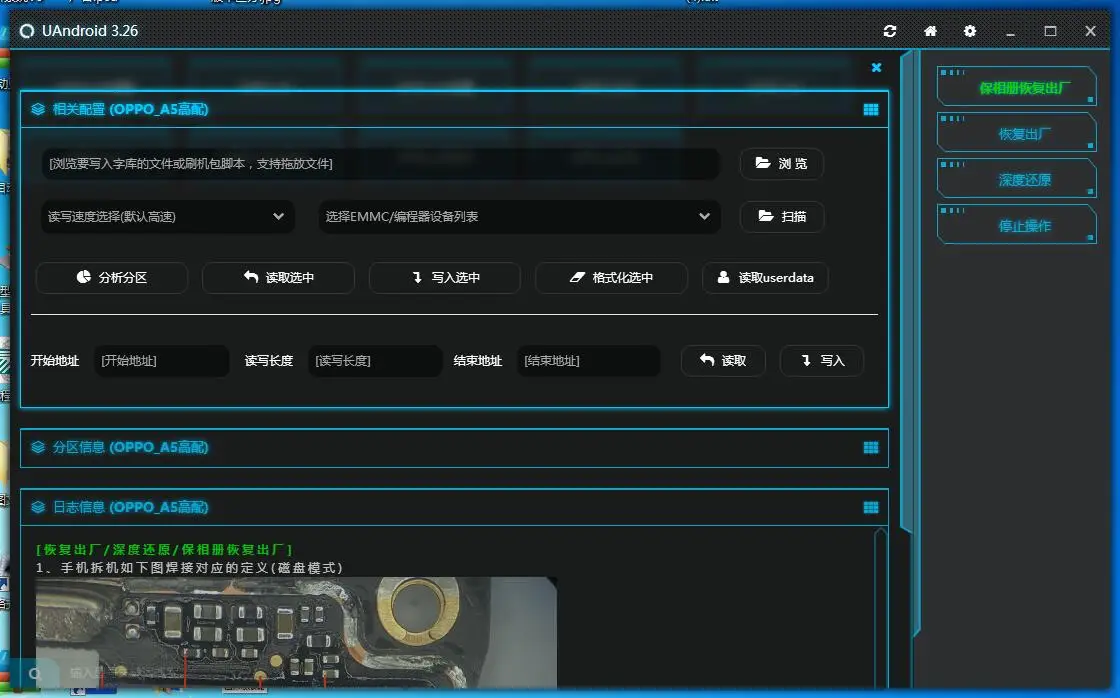Screen dimensions: 1120x698
Task: Click the 手机拆机如下图焊接 log line
Action: click(190, 568)
